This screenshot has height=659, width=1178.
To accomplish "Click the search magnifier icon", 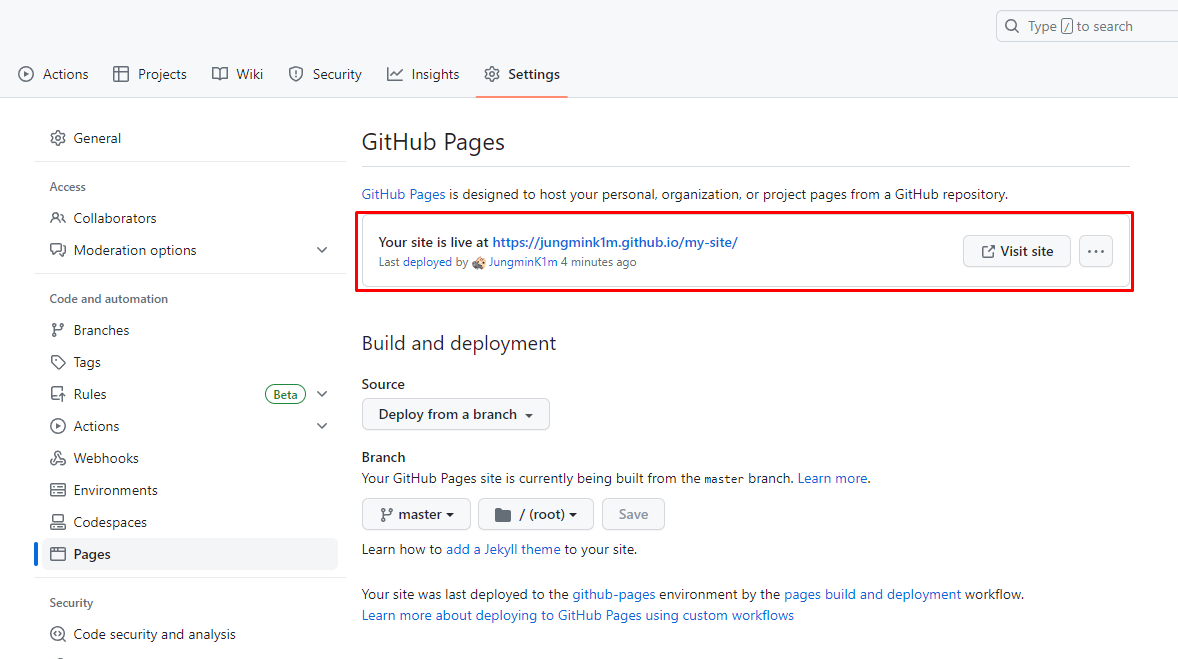I will pyautogui.click(x=1012, y=26).
